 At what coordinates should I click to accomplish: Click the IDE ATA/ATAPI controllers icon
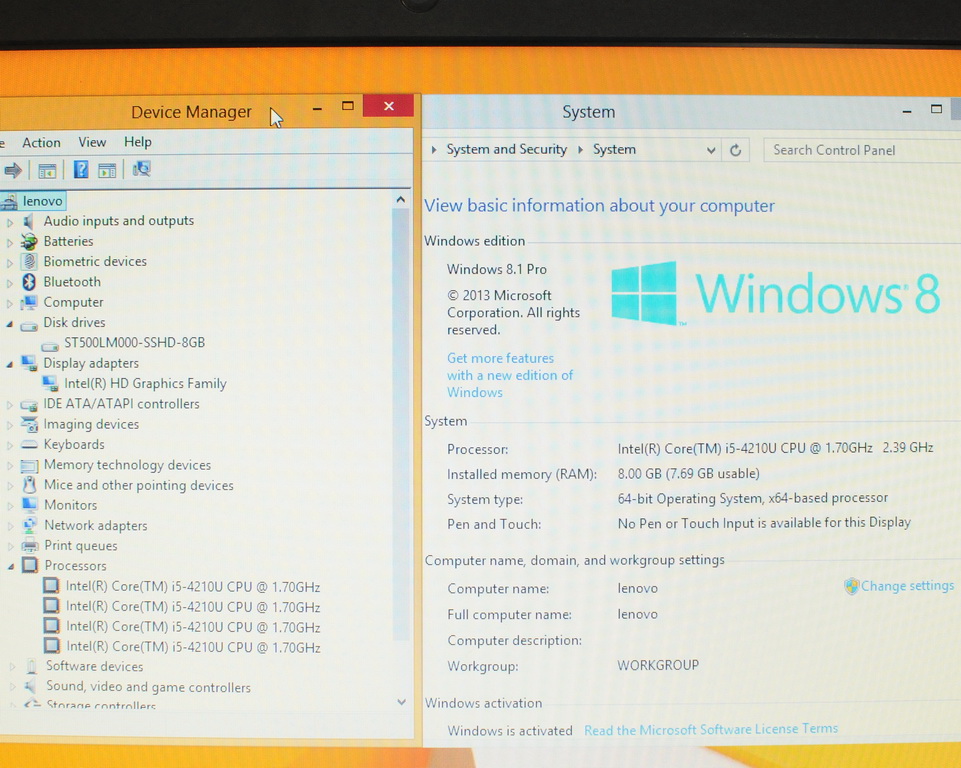click(29, 405)
